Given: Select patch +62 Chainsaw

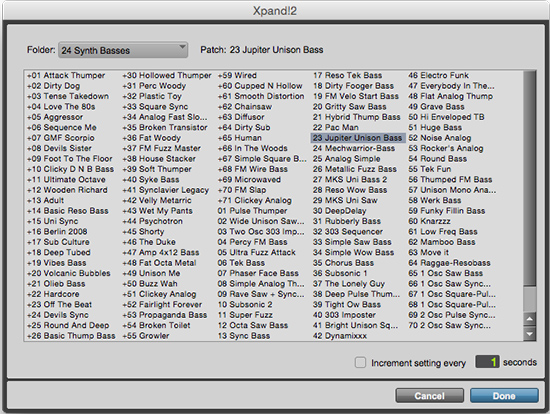Looking at the screenshot, I should point(245,107).
